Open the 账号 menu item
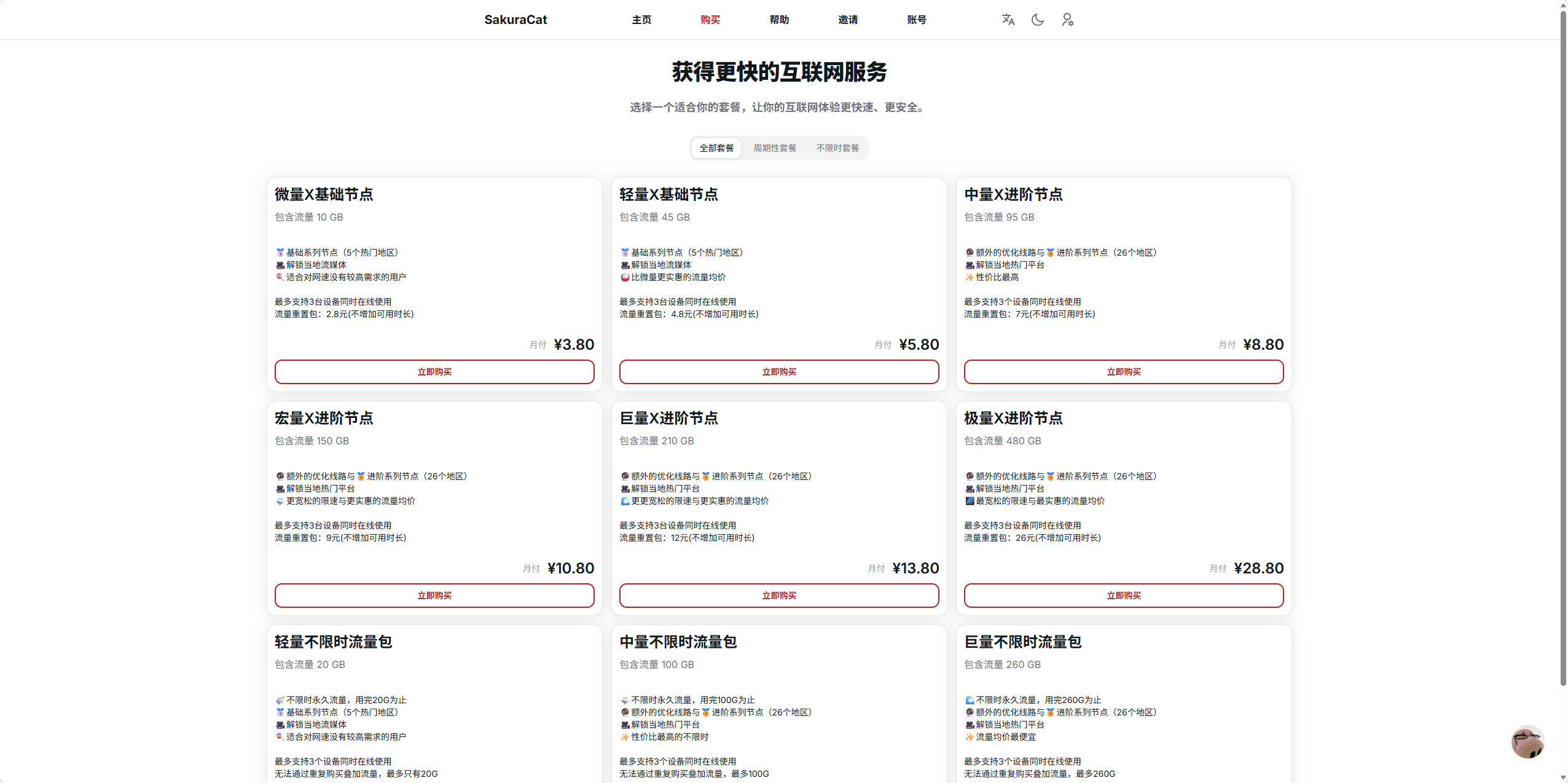1568x783 pixels. point(917,20)
